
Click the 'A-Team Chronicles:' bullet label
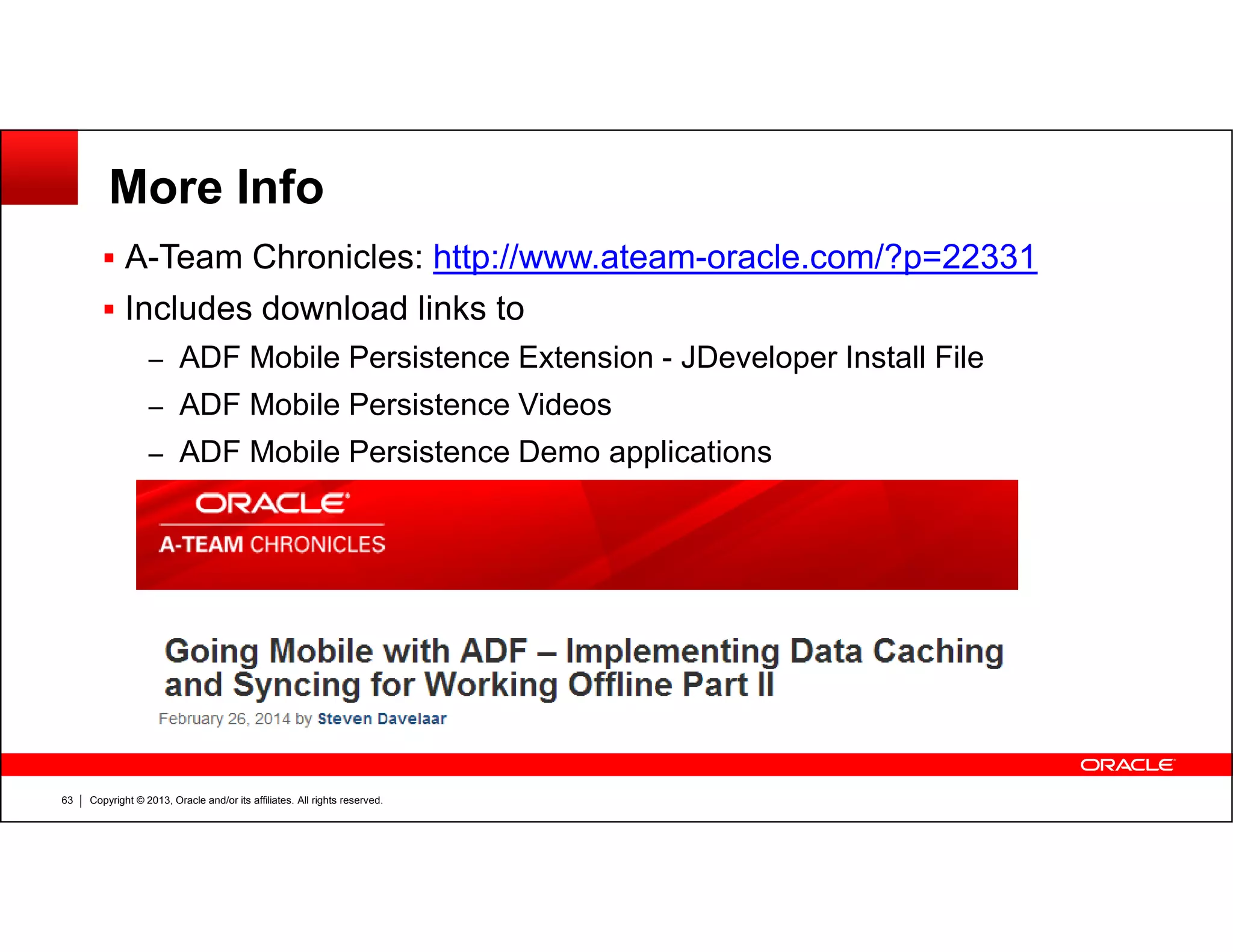click(275, 258)
